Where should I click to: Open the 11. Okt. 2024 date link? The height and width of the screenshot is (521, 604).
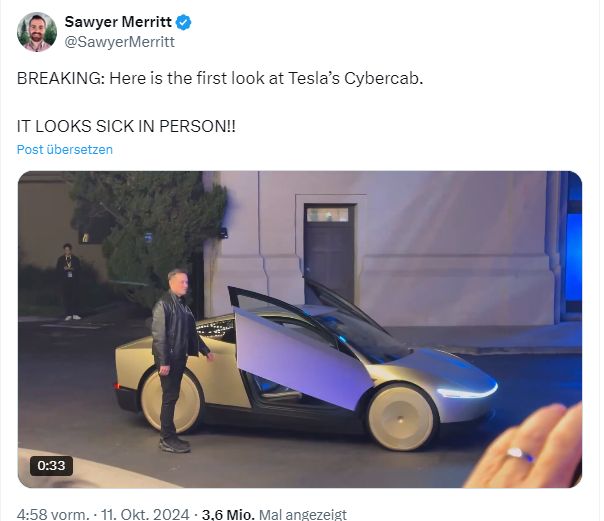pos(145,514)
